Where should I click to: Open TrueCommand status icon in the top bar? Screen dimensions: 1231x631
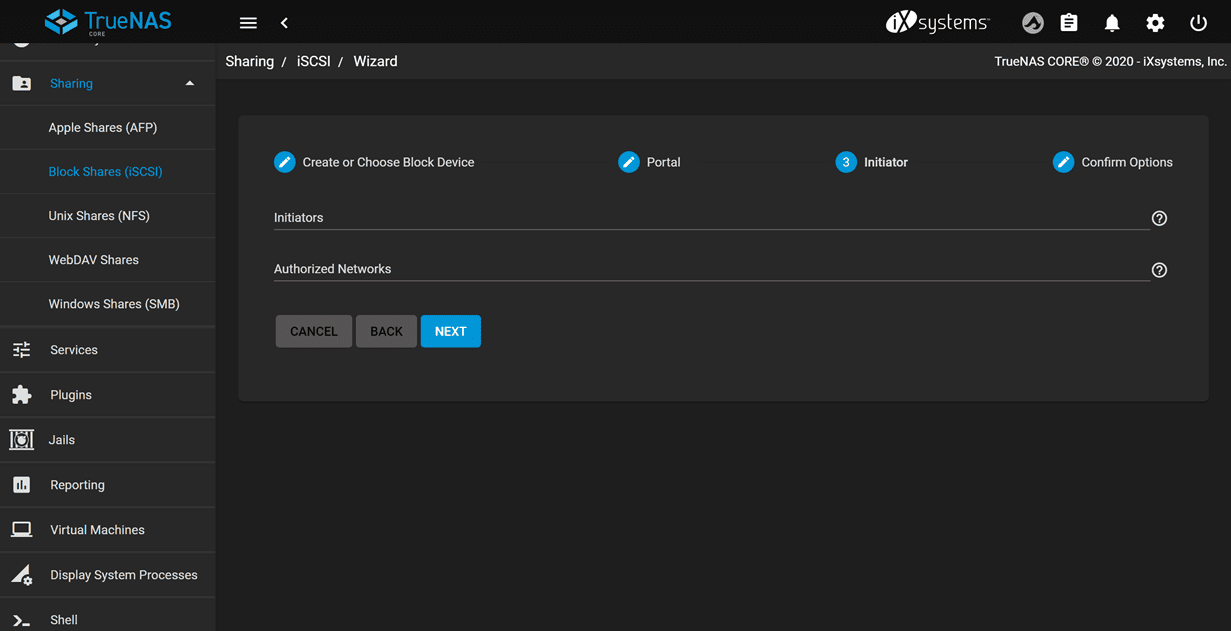(1033, 23)
